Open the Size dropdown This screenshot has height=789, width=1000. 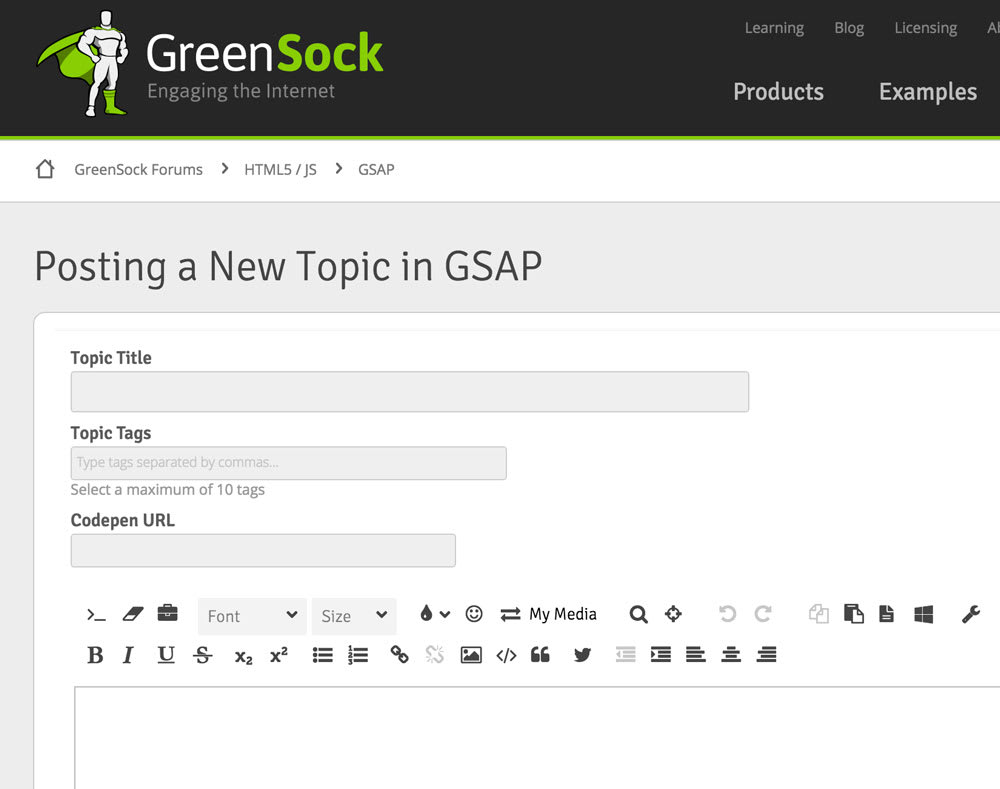pyautogui.click(x=354, y=616)
